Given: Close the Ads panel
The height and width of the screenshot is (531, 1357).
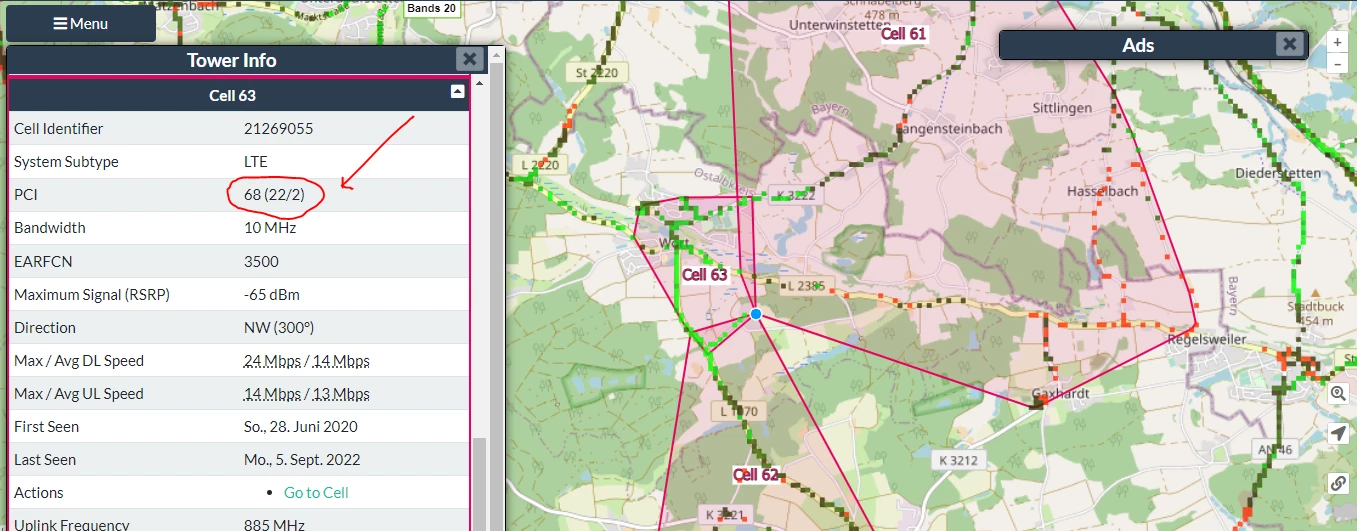Looking at the screenshot, I should click(x=1290, y=44).
